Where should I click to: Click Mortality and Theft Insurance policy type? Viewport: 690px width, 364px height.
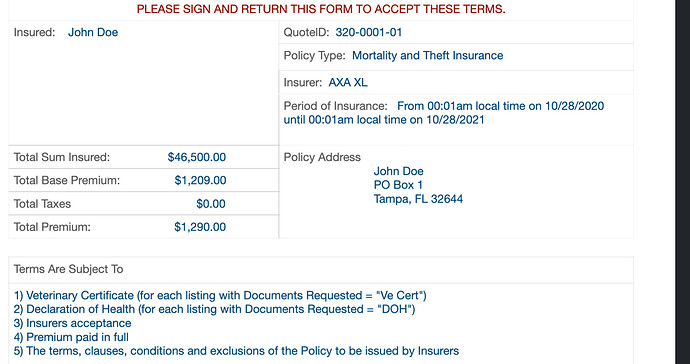point(427,55)
